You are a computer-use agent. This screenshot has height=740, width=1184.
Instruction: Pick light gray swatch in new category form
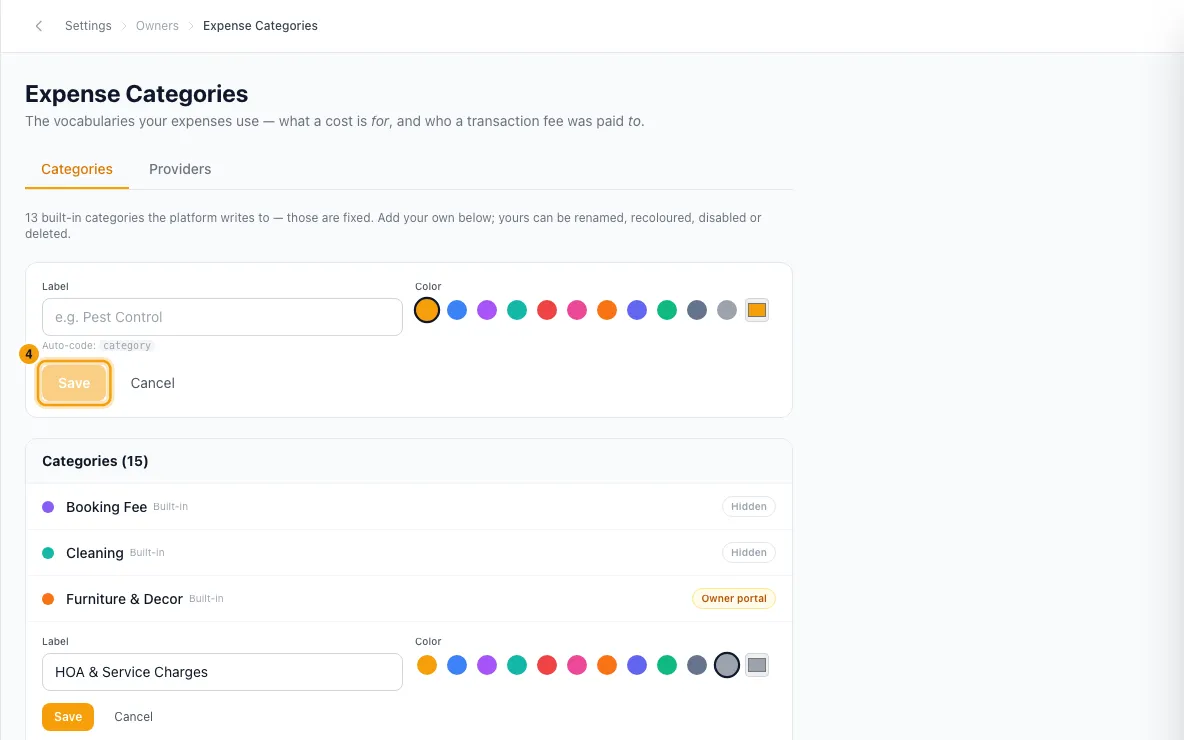726,310
